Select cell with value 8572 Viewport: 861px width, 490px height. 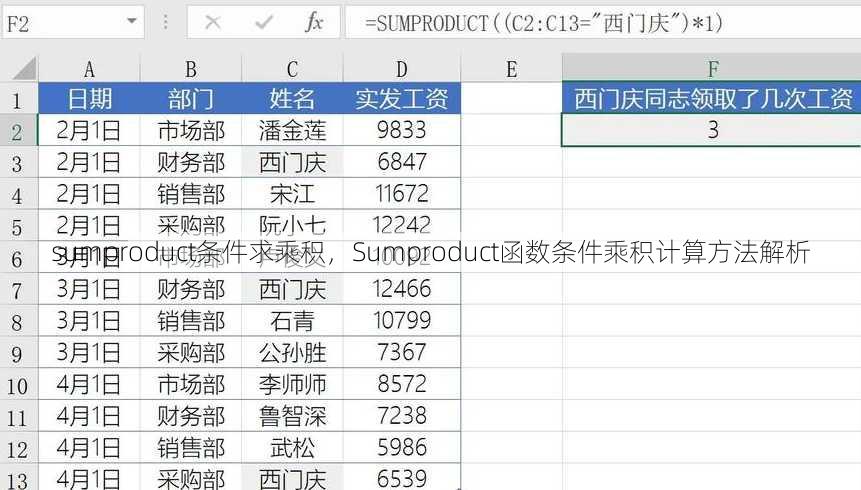401,384
